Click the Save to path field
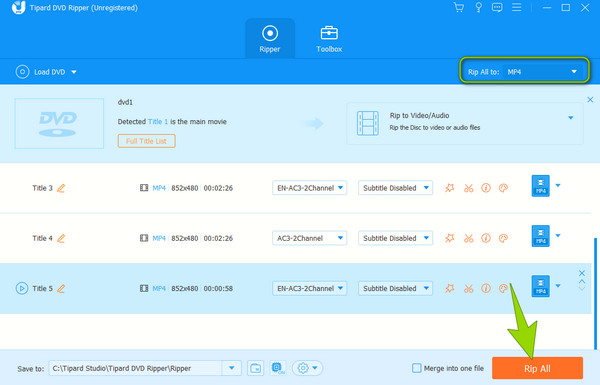600x385 pixels. 136,368
